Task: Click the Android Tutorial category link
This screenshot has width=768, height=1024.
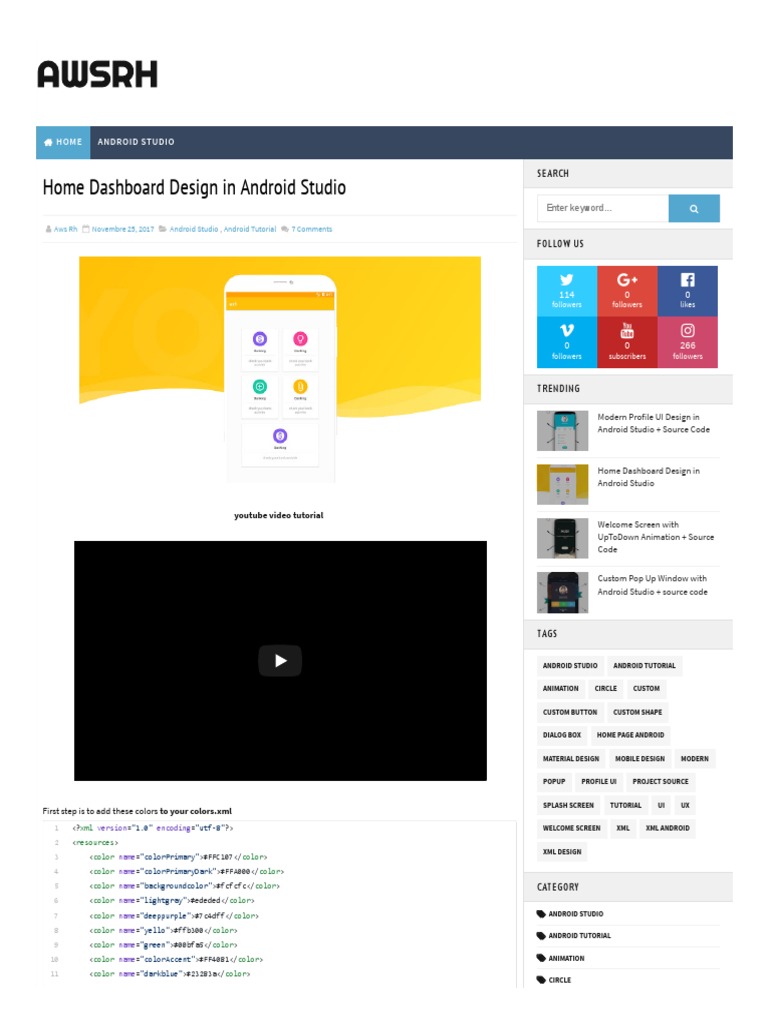Action: 579,936
